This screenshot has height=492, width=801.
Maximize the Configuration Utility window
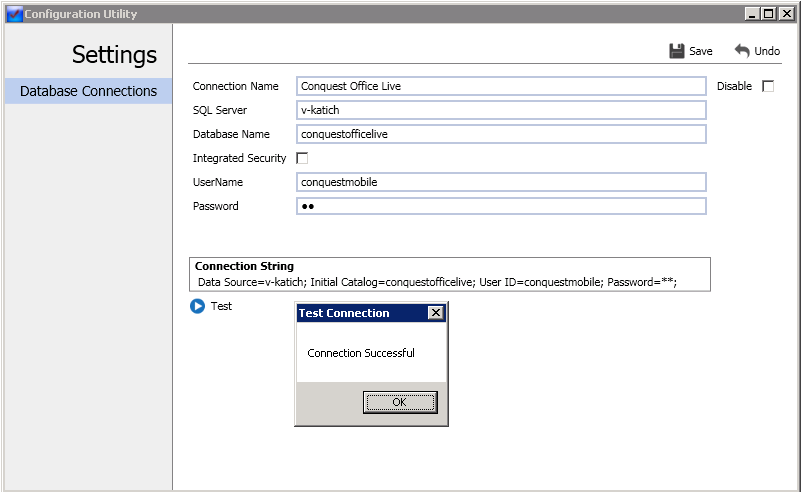tap(768, 14)
